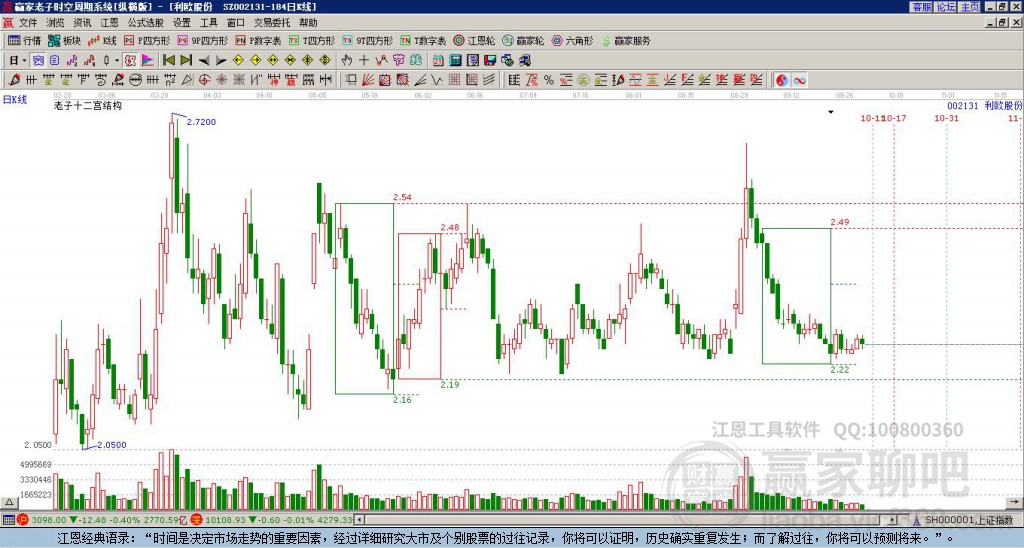This screenshot has height=548, width=1024.
Task: Click the circle with horizontal line icon
Action: click(135, 80)
